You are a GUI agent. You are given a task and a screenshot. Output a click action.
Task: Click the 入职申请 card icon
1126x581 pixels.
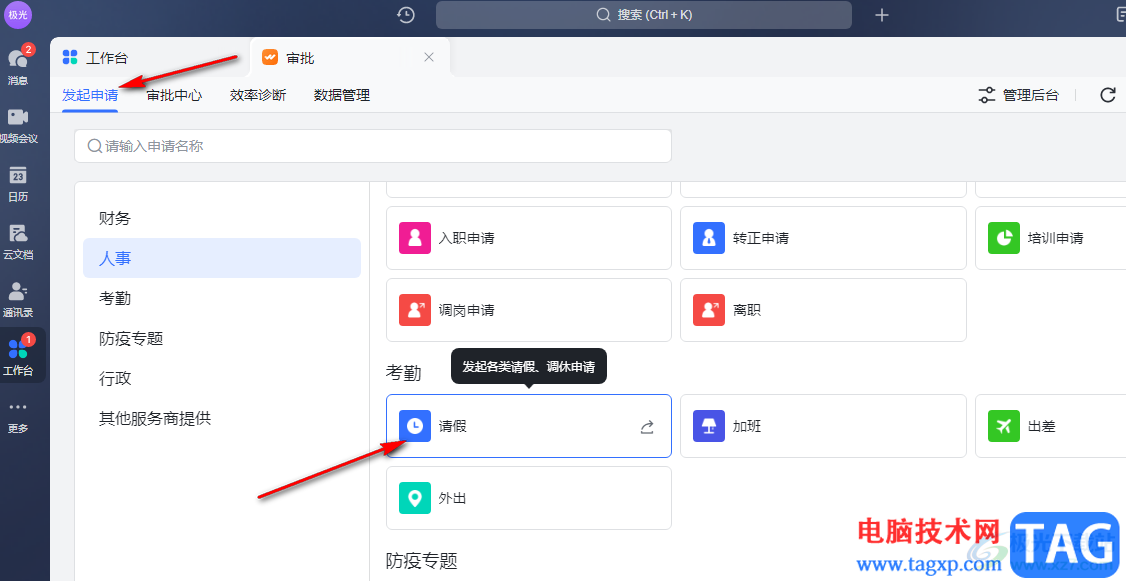click(x=415, y=238)
